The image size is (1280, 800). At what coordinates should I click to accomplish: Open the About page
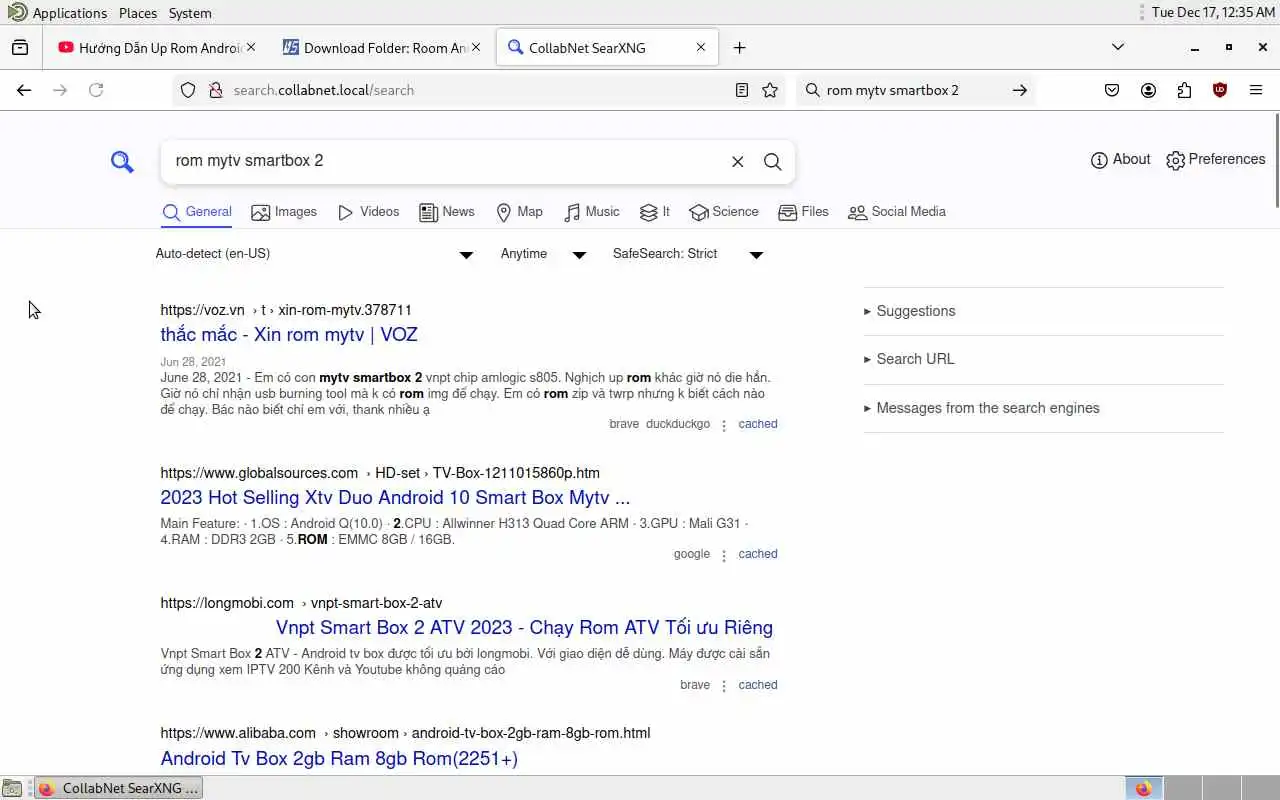coord(1120,159)
